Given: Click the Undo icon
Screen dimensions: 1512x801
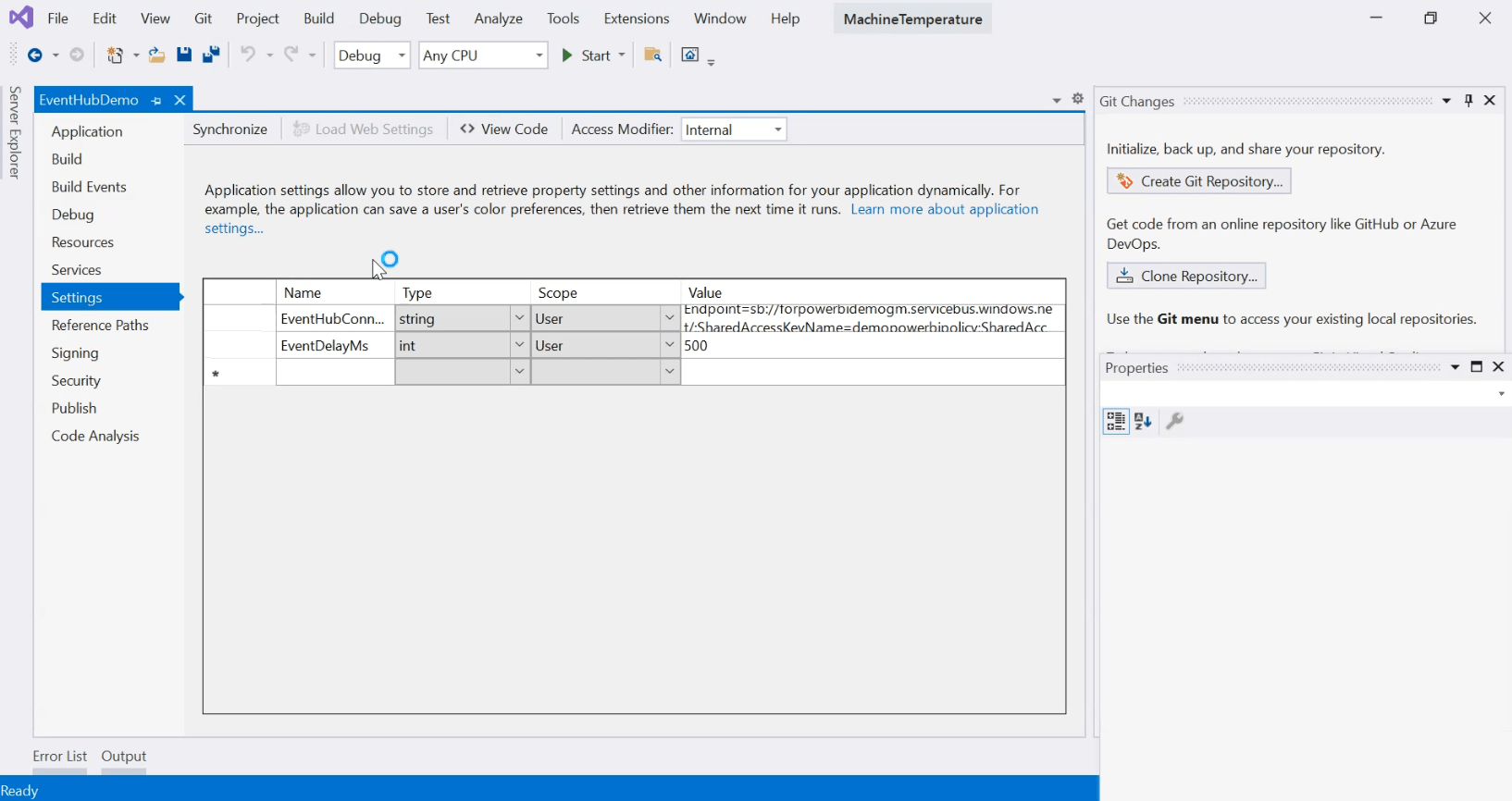Looking at the screenshot, I should click(x=248, y=55).
